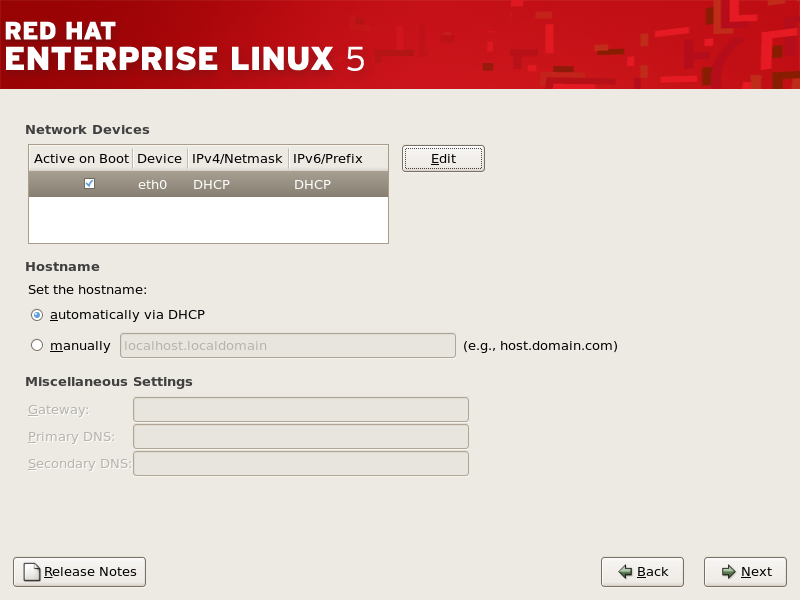Click the Red Hat Enterprise Linux banner
800x600 pixels.
point(185,45)
